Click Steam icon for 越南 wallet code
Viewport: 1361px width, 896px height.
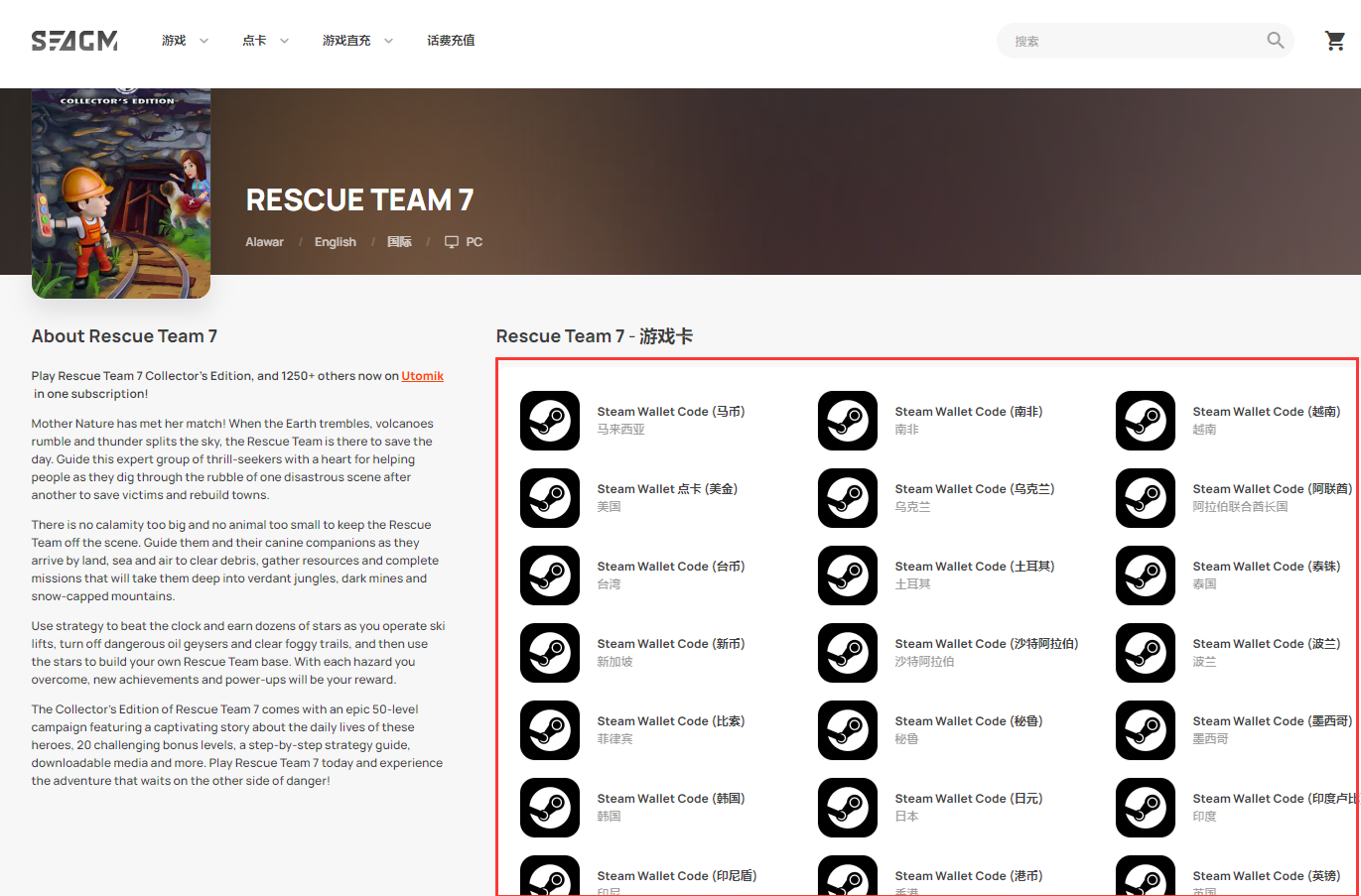(1146, 421)
